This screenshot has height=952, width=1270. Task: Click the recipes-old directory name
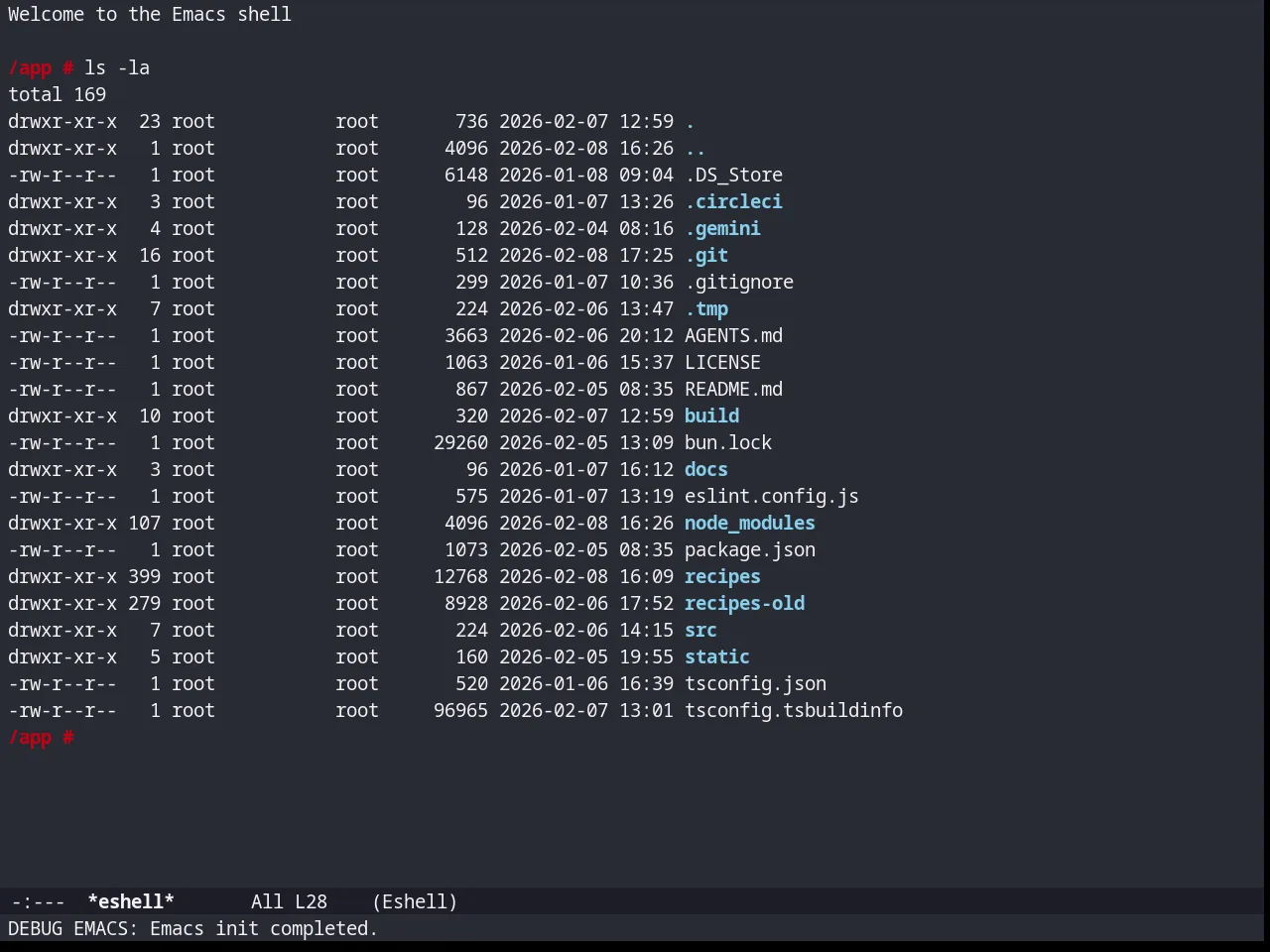tap(744, 603)
